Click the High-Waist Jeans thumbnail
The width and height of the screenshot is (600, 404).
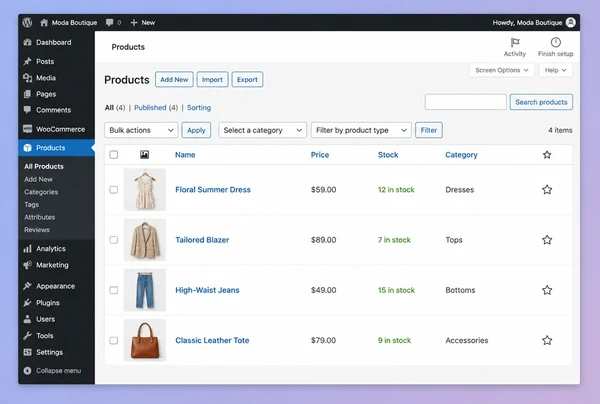145,290
